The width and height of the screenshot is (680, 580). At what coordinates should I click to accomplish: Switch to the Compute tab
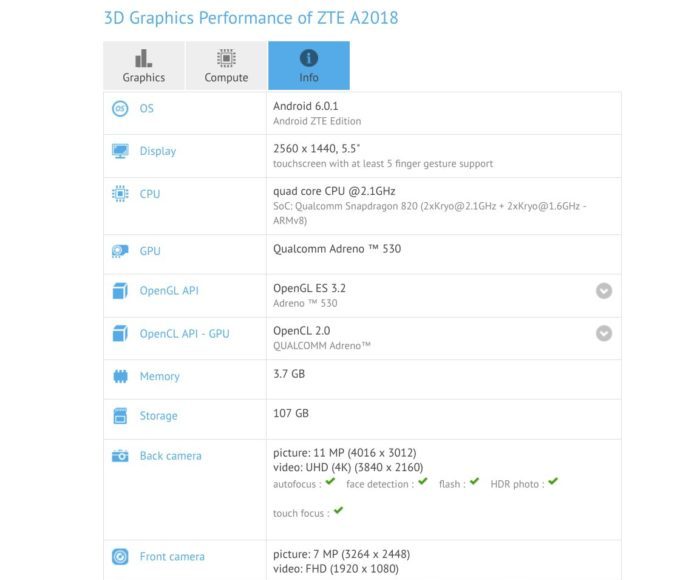tap(226, 66)
